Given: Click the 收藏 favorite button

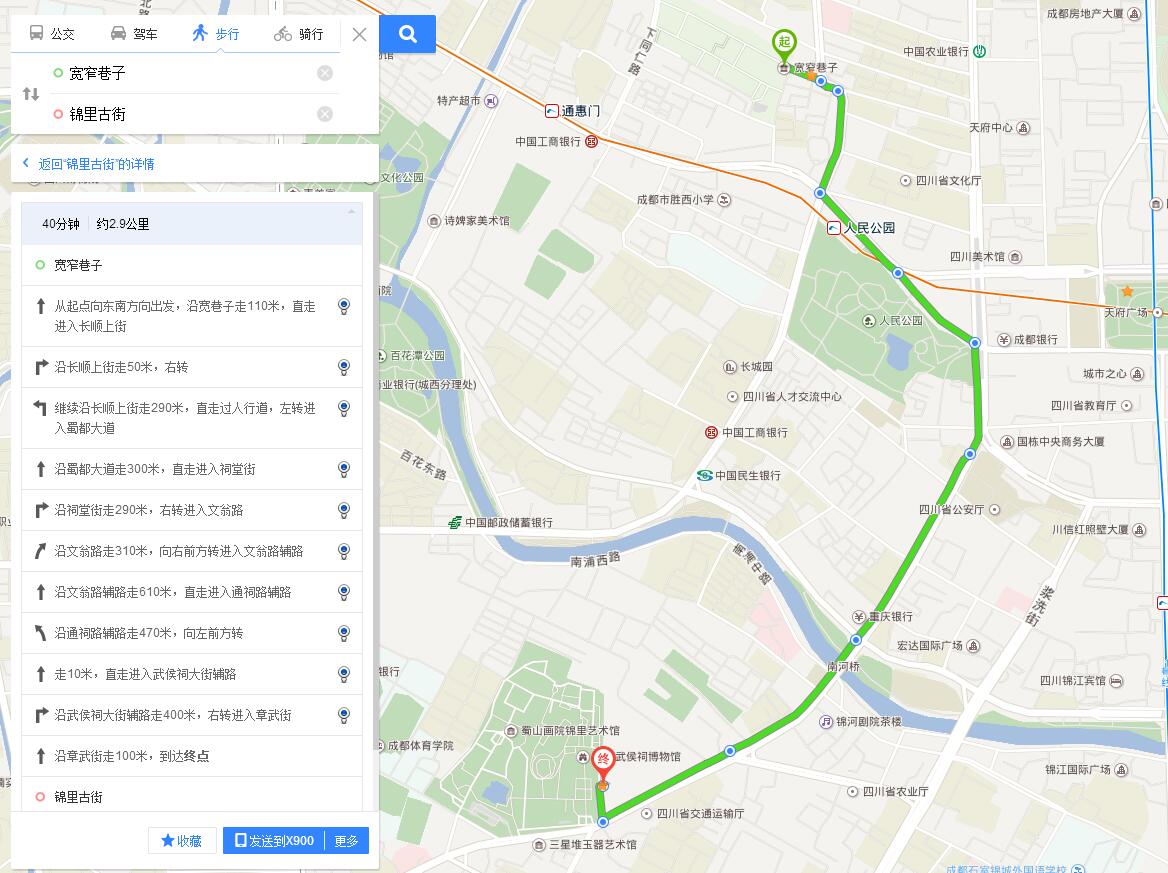Looking at the screenshot, I should 182,841.
